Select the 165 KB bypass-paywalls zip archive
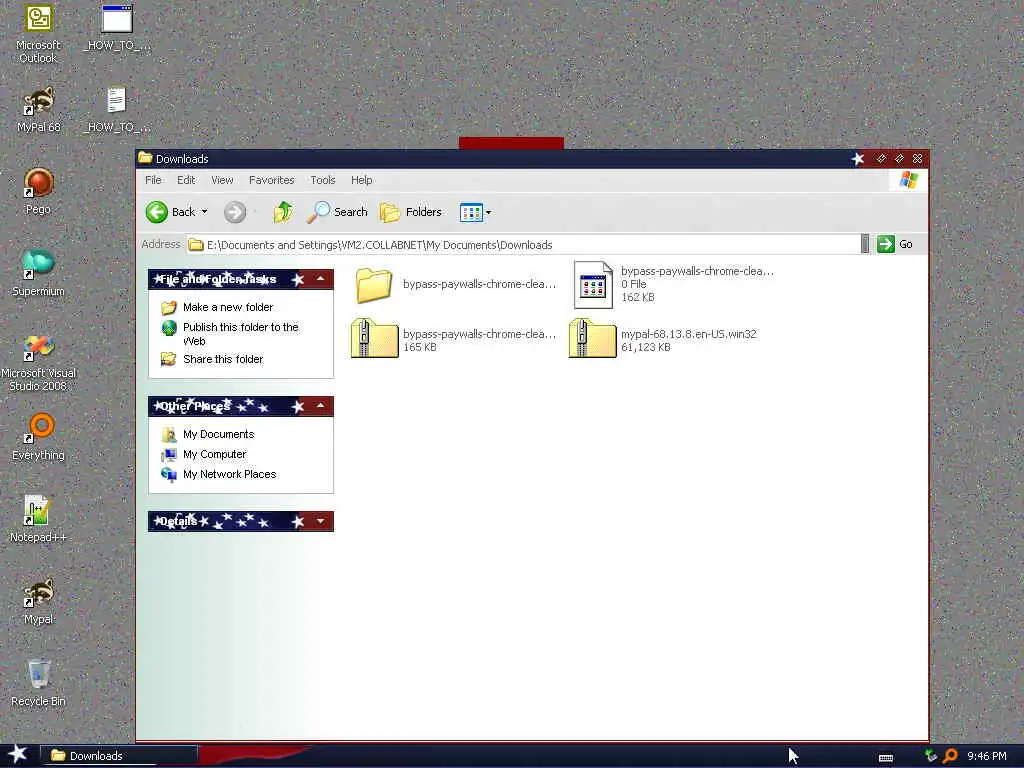This screenshot has height=768, width=1024. [455, 338]
